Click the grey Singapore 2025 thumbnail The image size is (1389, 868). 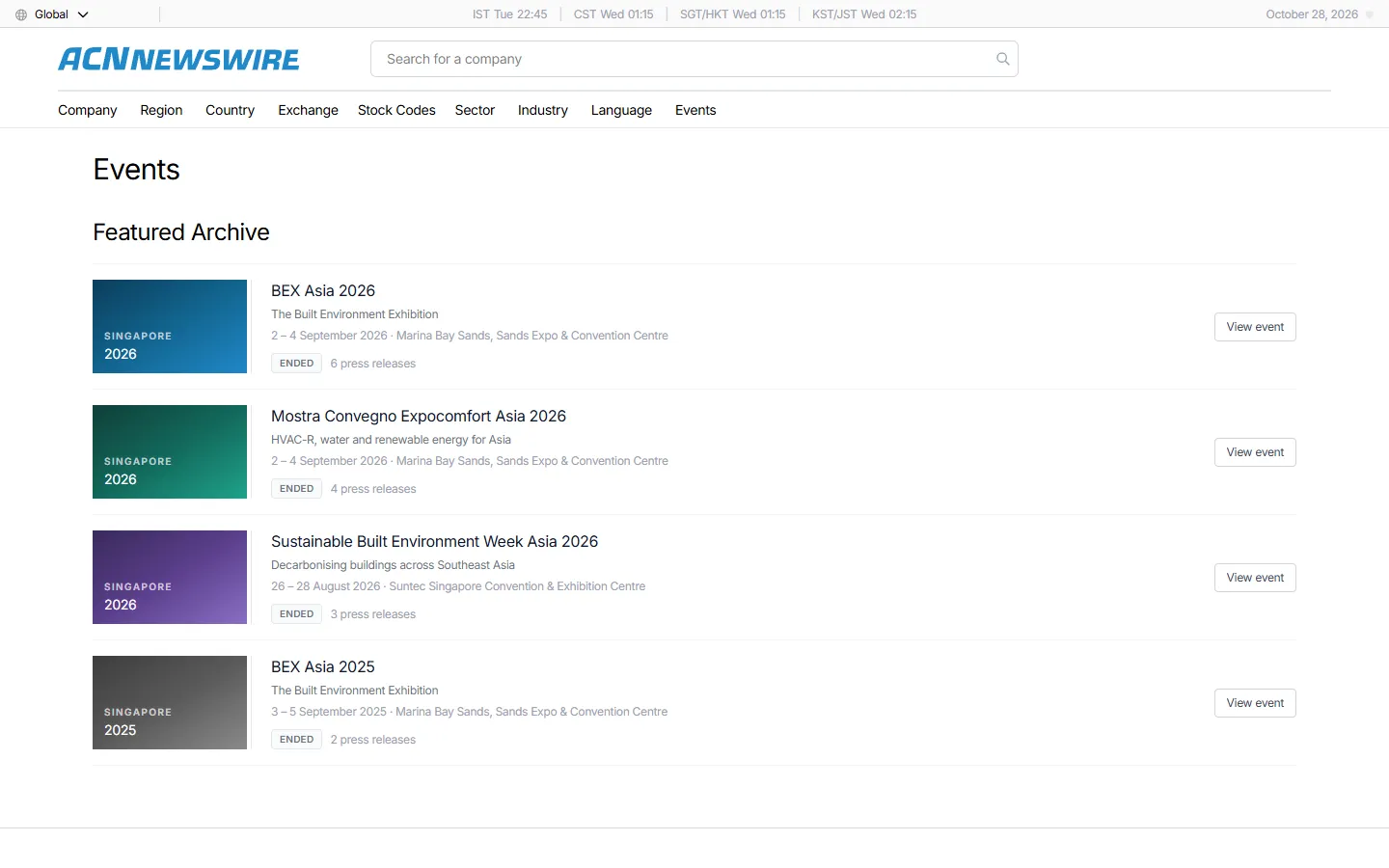tap(170, 702)
